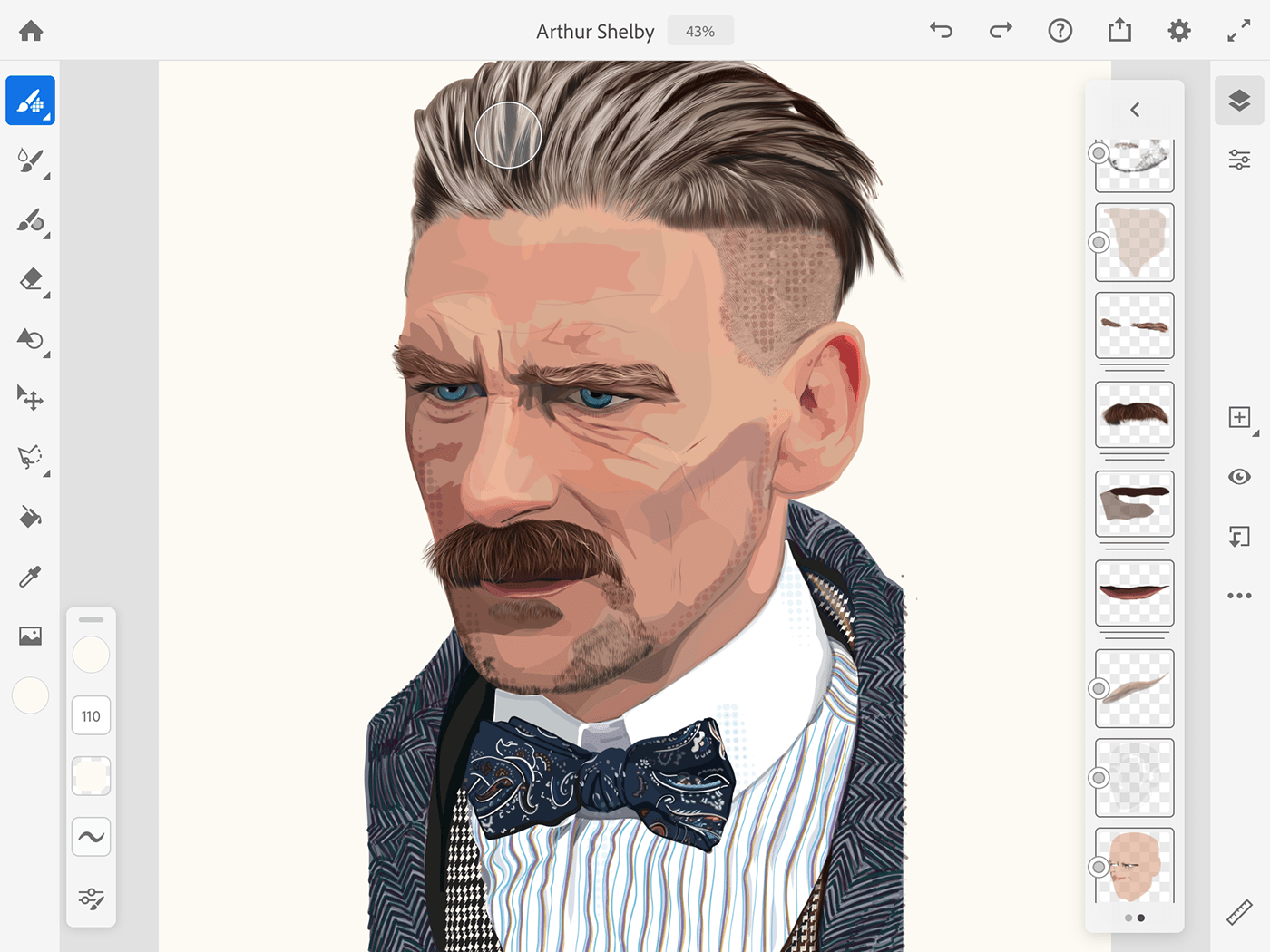Viewport: 1270px width, 952px height.
Task: Select the lips layer thumbnail
Action: [x=1135, y=593]
